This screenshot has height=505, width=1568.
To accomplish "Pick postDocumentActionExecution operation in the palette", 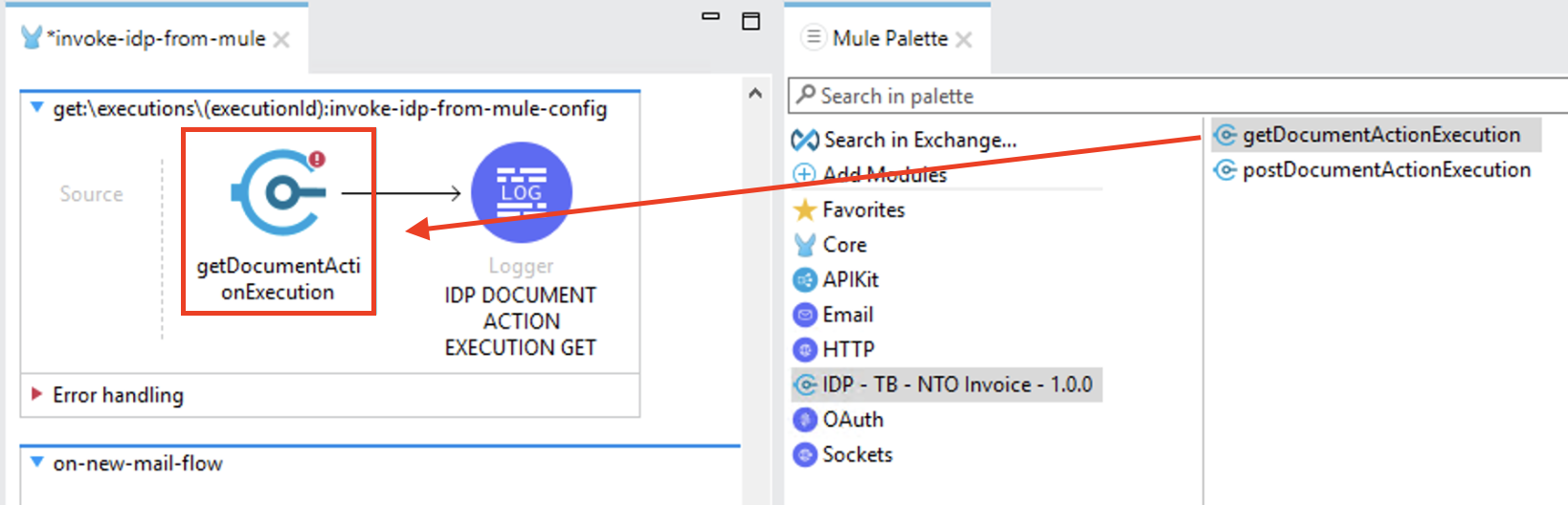I will pyautogui.click(x=1386, y=170).
